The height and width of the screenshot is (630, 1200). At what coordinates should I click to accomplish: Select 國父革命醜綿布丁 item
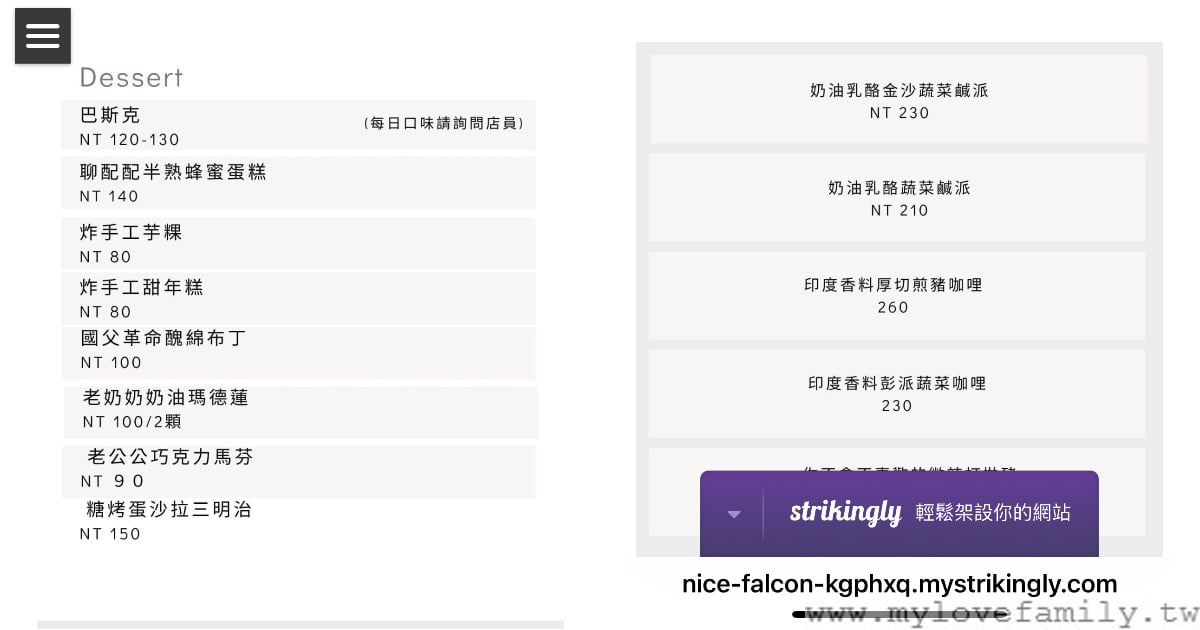pos(298,352)
